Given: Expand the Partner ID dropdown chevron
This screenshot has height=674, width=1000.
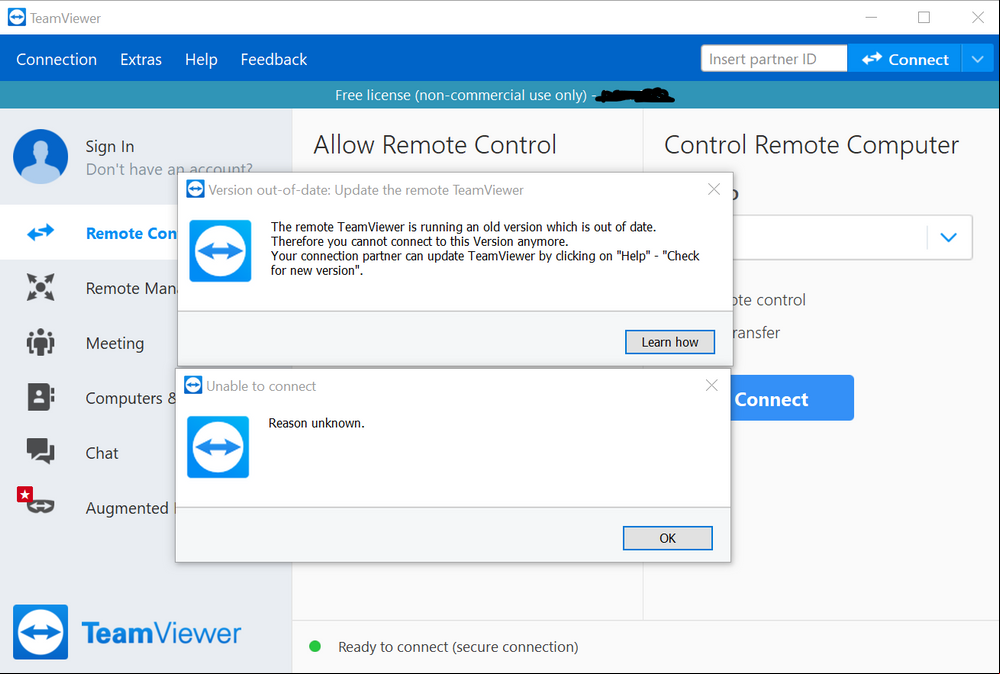Looking at the screenshot, I should click(948, 237).
